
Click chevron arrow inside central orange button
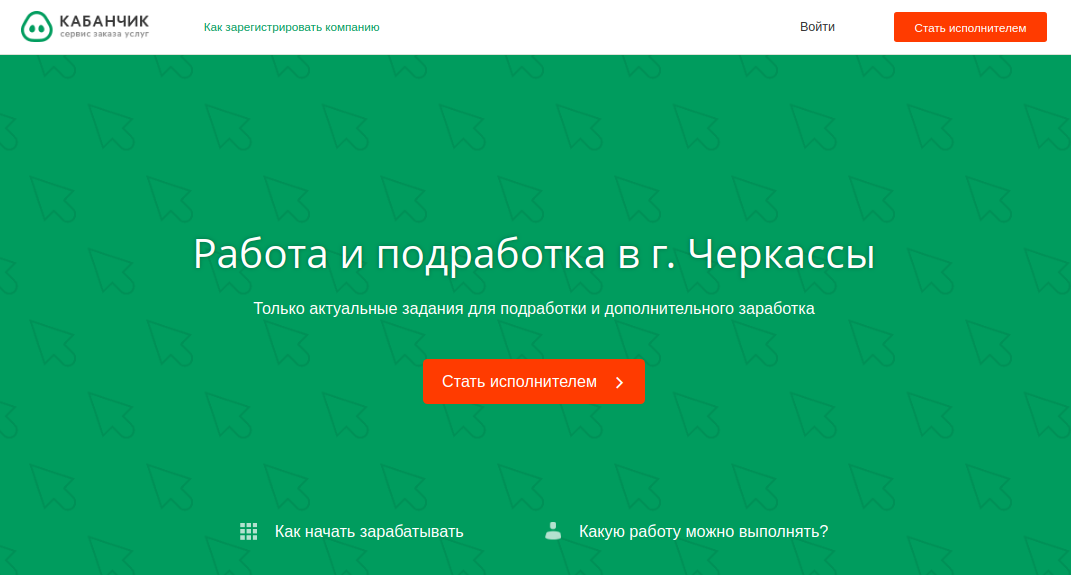(x=619, y=382)
